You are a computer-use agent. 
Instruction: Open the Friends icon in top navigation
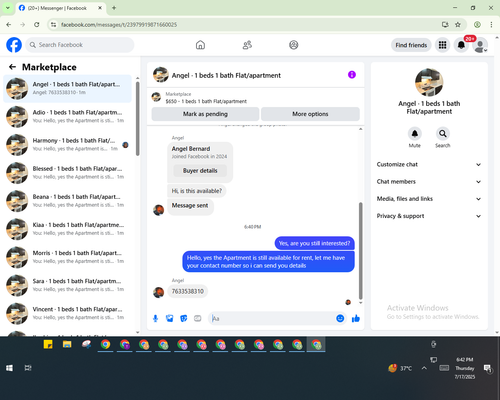[x=247, y=45]
